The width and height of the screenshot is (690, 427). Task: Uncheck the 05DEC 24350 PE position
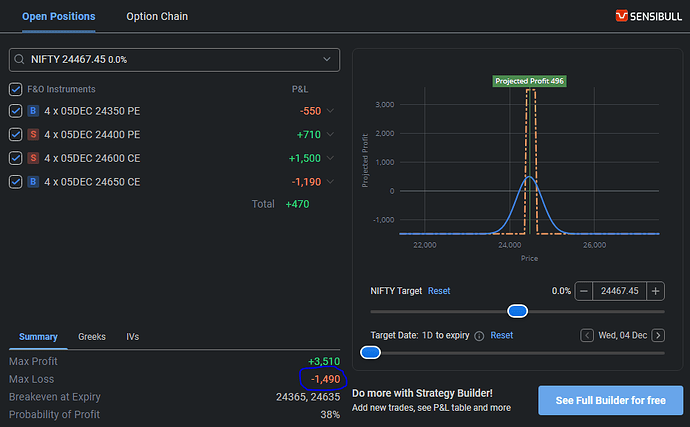[x=15, y=111]
